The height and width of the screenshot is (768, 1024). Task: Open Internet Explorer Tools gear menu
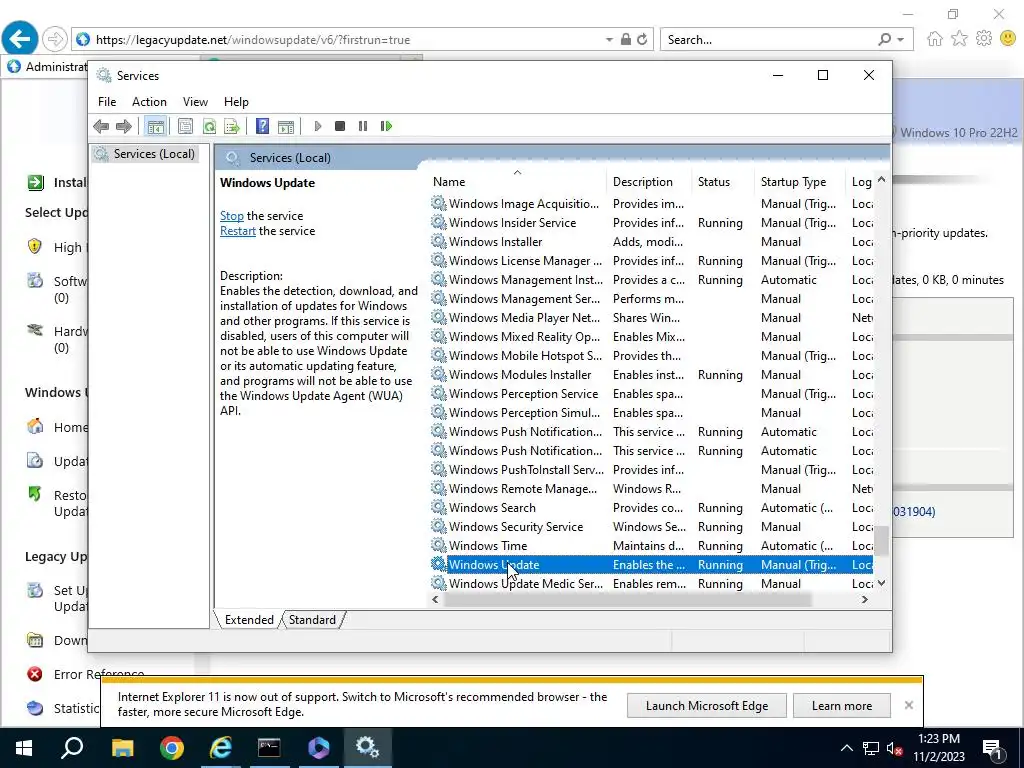pyautogui.click(x=984, y=39)
